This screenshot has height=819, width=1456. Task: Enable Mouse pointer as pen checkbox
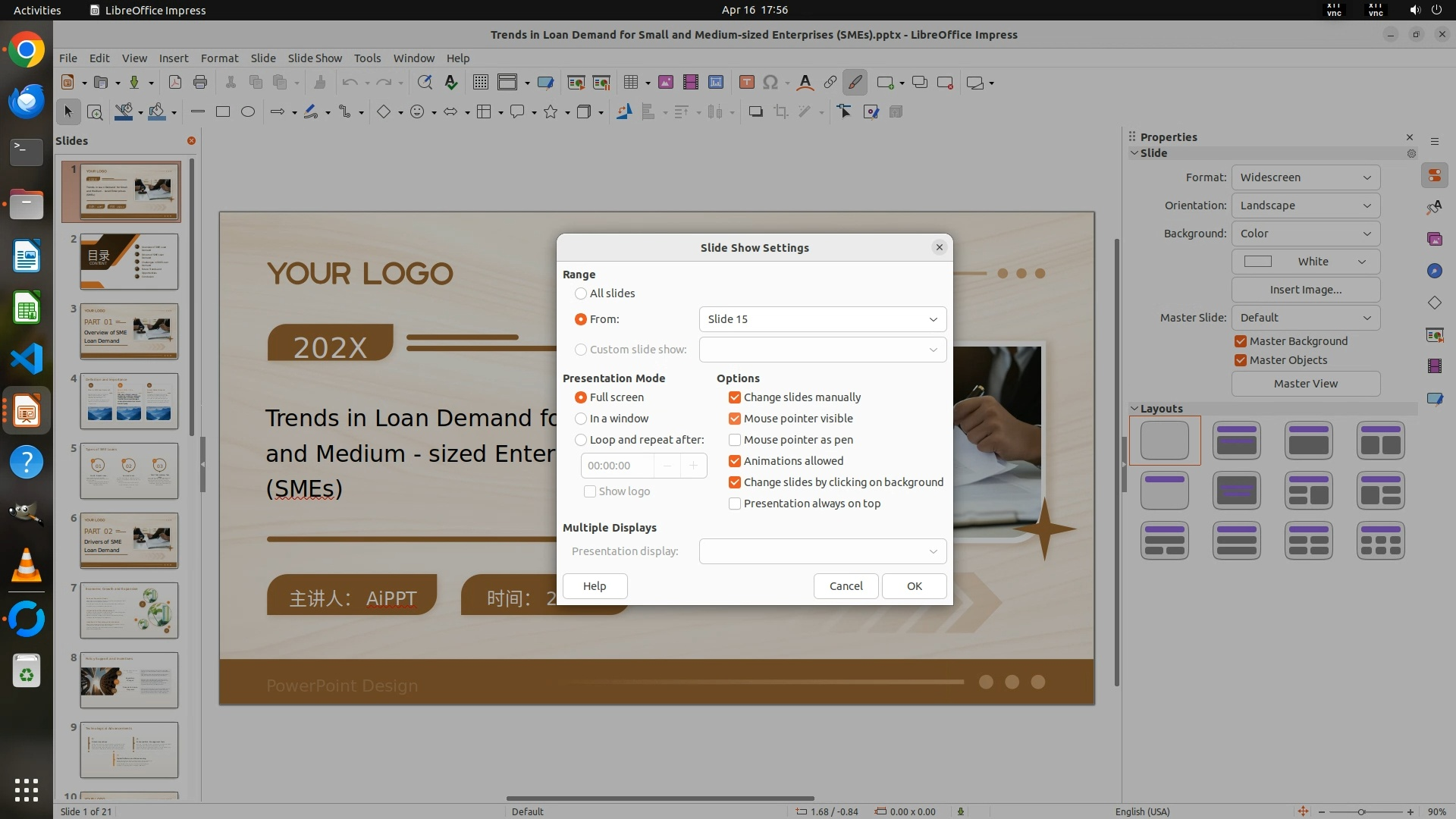[734, 440]
